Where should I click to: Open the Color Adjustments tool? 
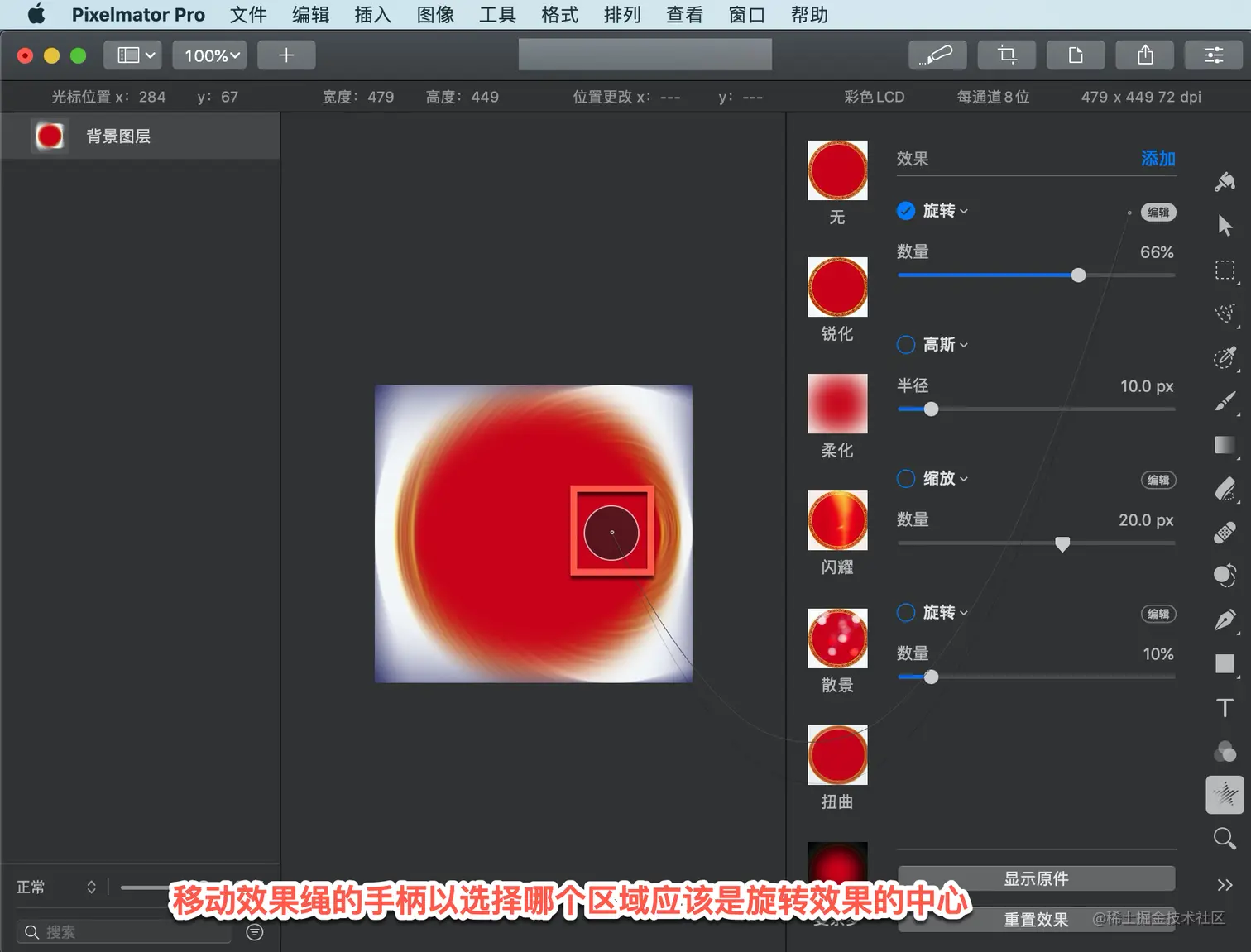point(1225,751)
